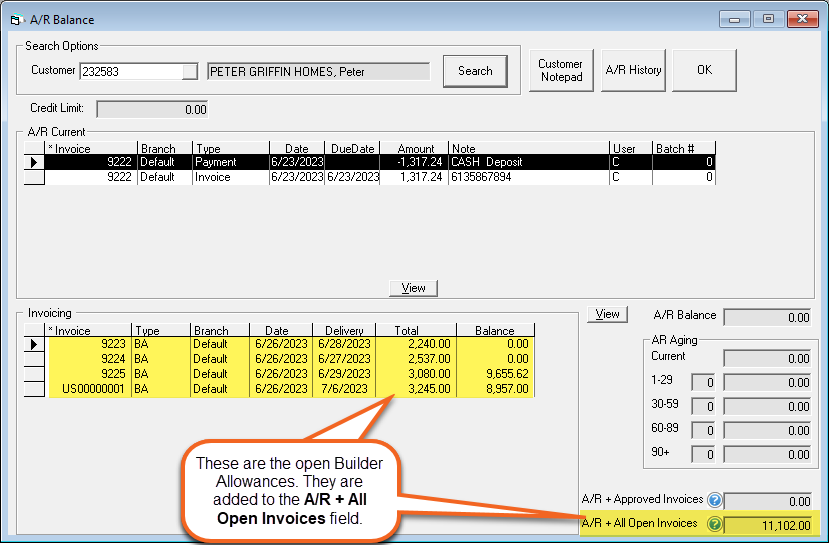Viewport: 829px width, 545px height.
Task: Click the 9,655.62 balance cell
Action: coord(495,374)
